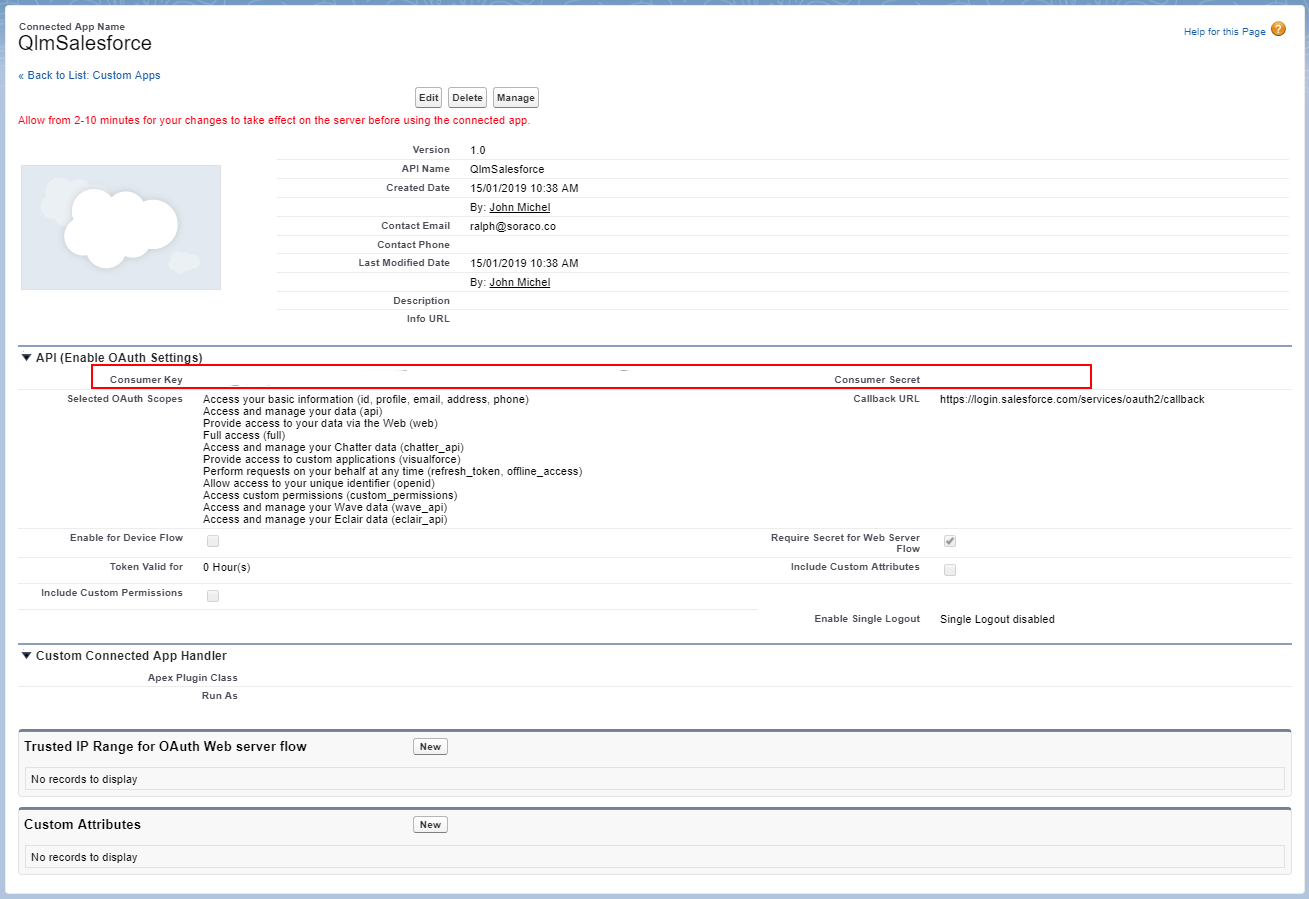Click the chatter_api scope line
The width and height of the screenshot is (1309, 899).
point(333,447)
